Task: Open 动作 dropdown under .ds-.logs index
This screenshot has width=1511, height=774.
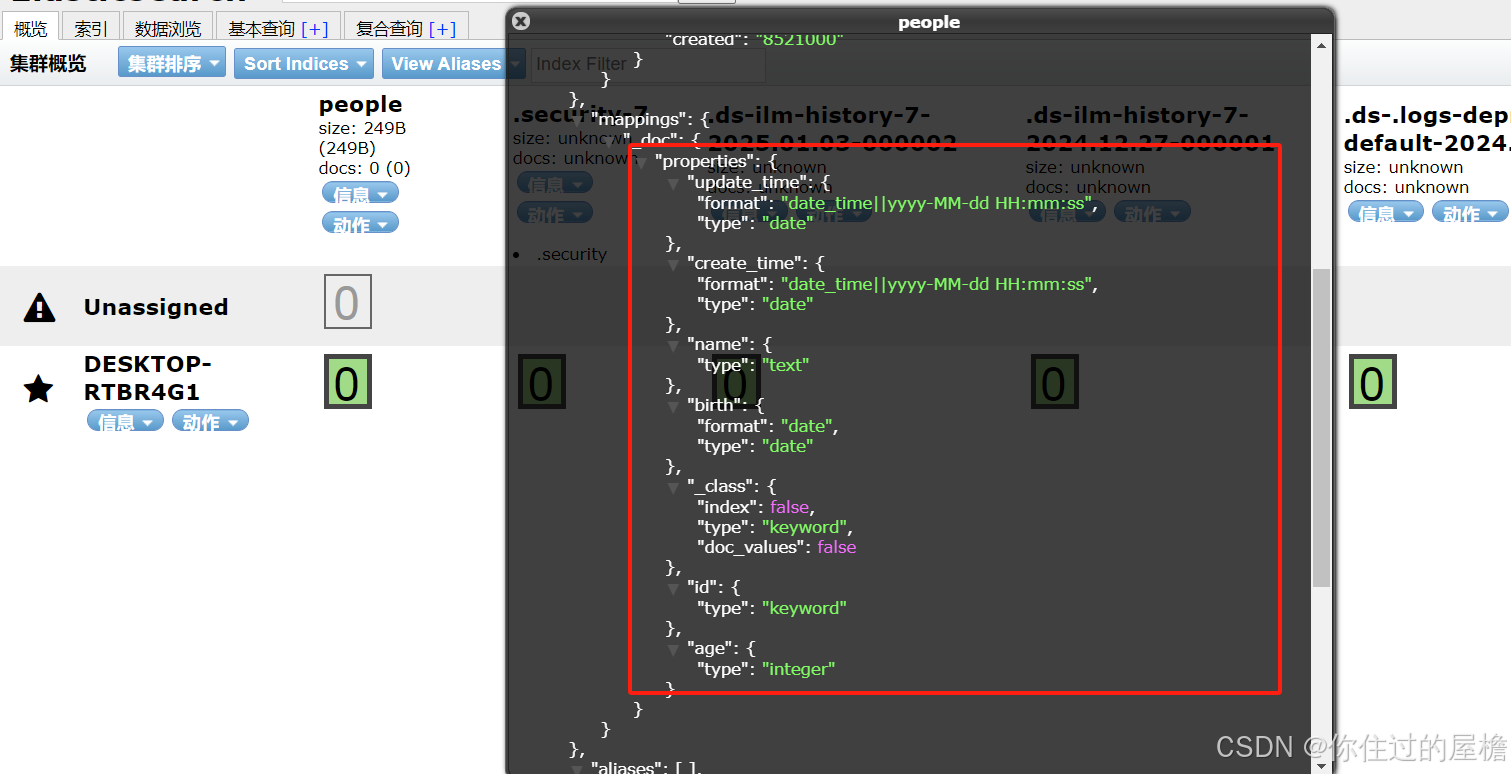Action: click(x=1470, y=212)
